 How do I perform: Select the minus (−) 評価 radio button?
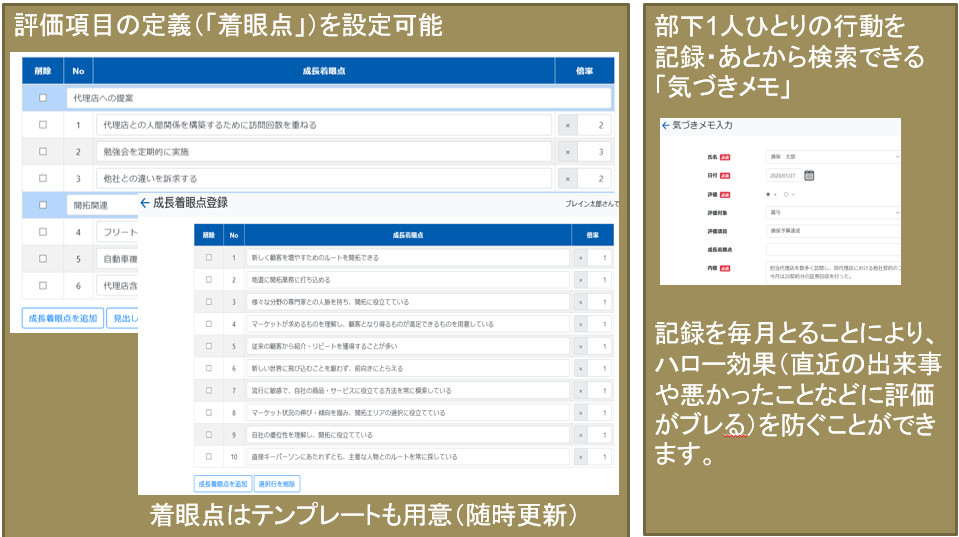786,194
